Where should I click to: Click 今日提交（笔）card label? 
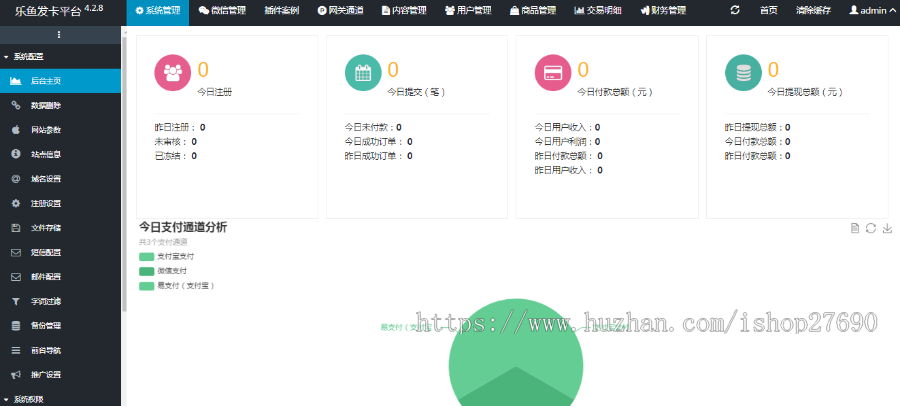pos(417,92)
